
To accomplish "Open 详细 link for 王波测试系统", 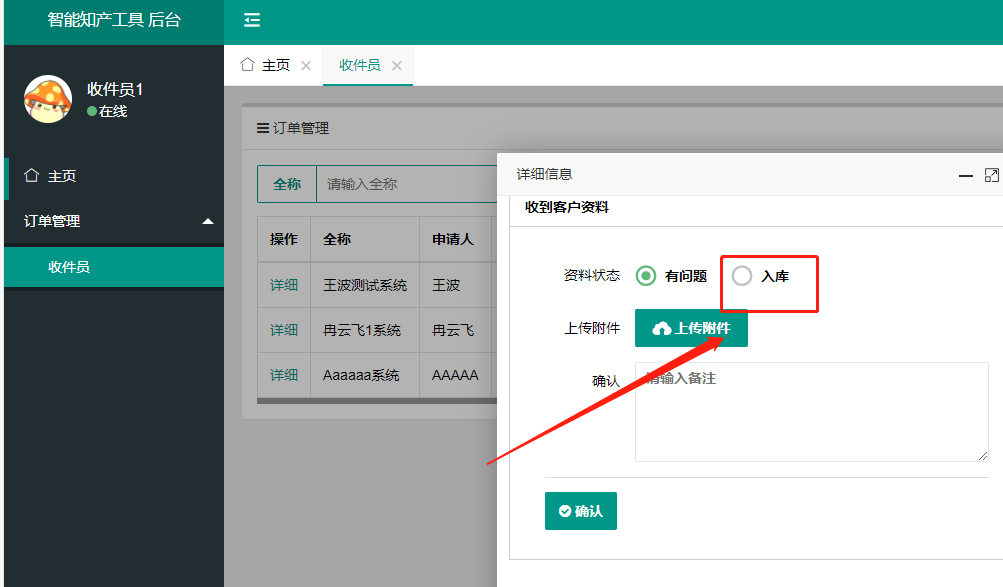I will [284, 285].
